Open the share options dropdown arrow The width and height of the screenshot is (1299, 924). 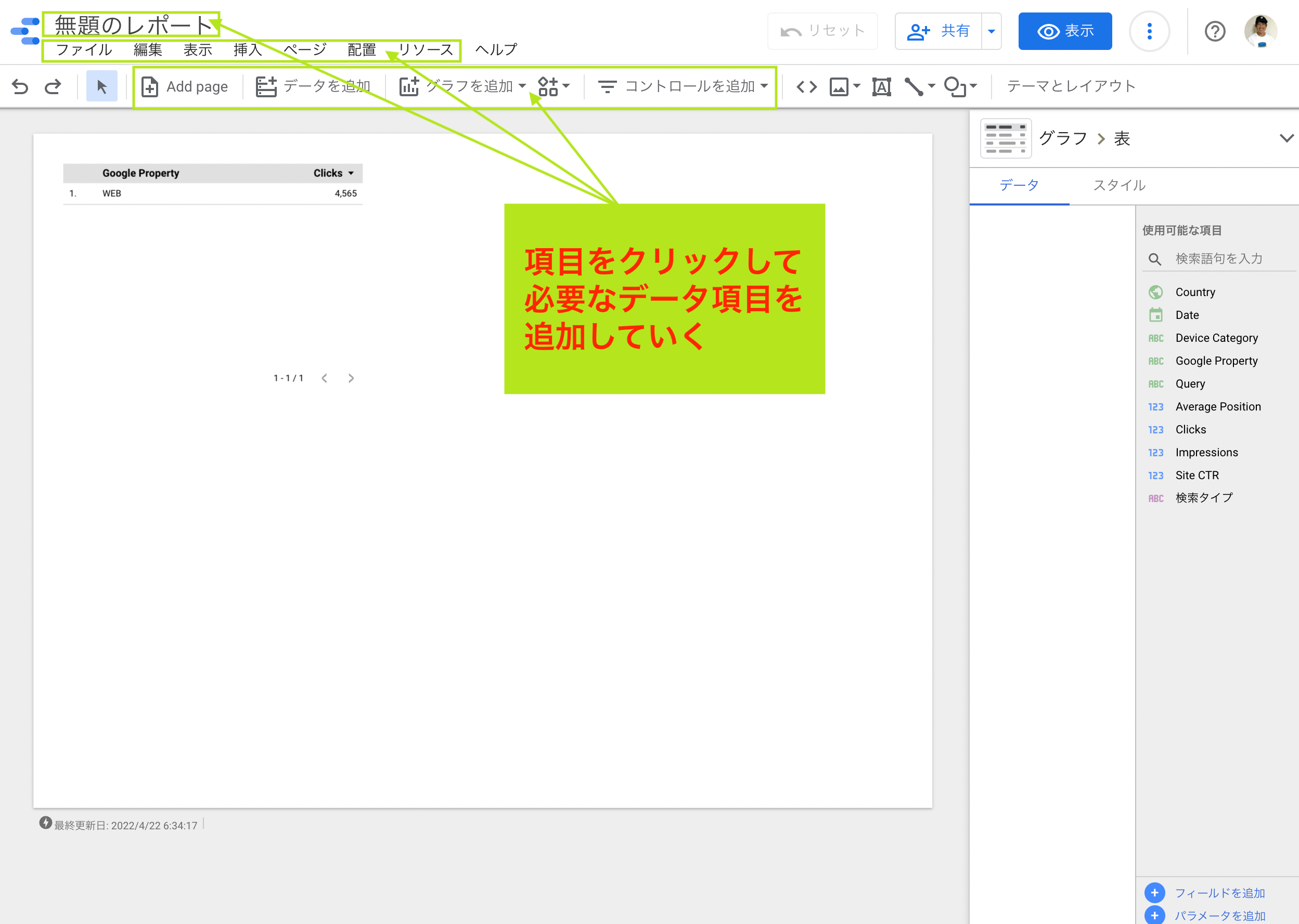pos(991,31)
